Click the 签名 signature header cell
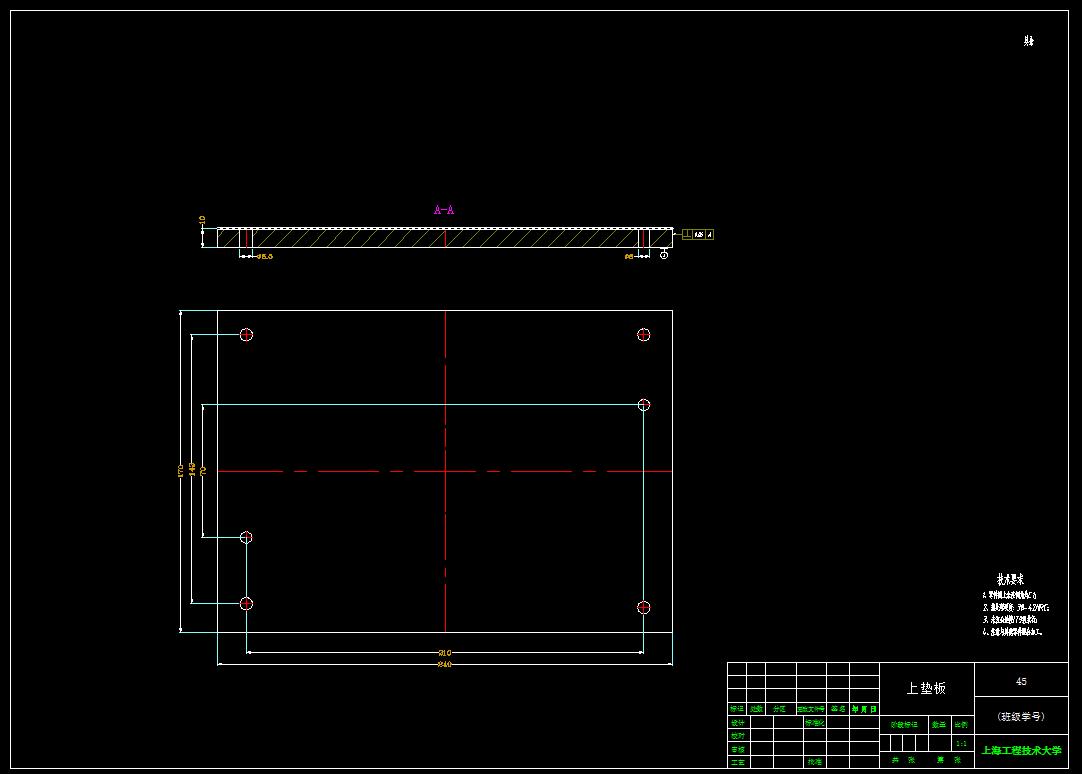Image resolution: width=1082 pixels, height=774 pixels. tap(838, 709)
